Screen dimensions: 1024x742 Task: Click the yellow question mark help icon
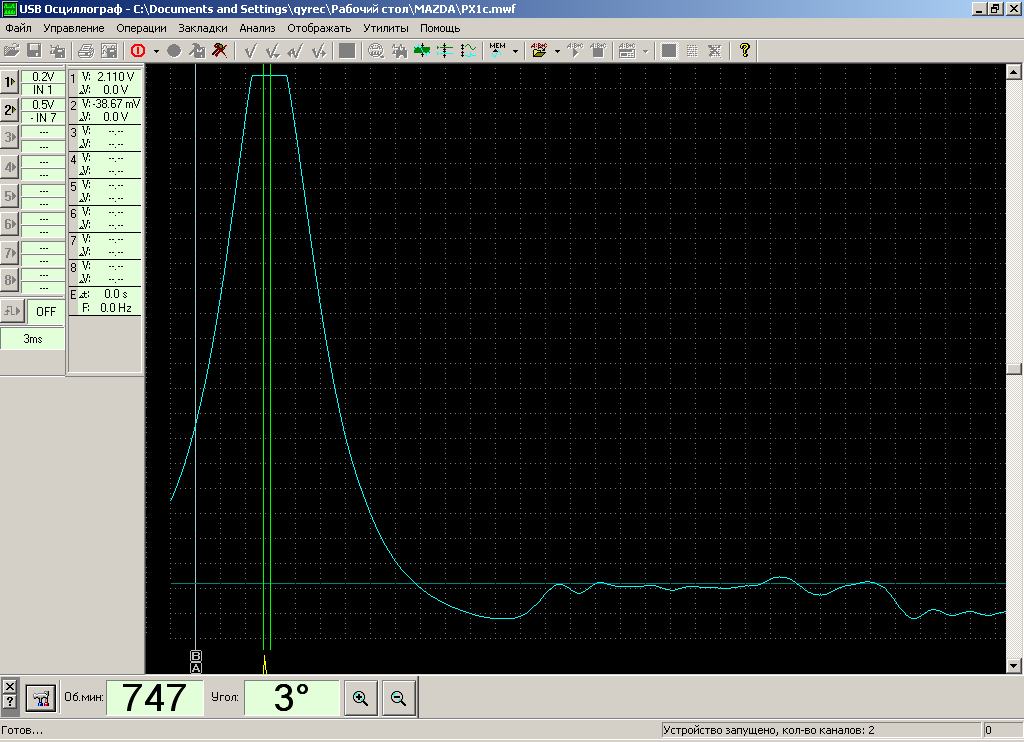click(x=744, y=50)
